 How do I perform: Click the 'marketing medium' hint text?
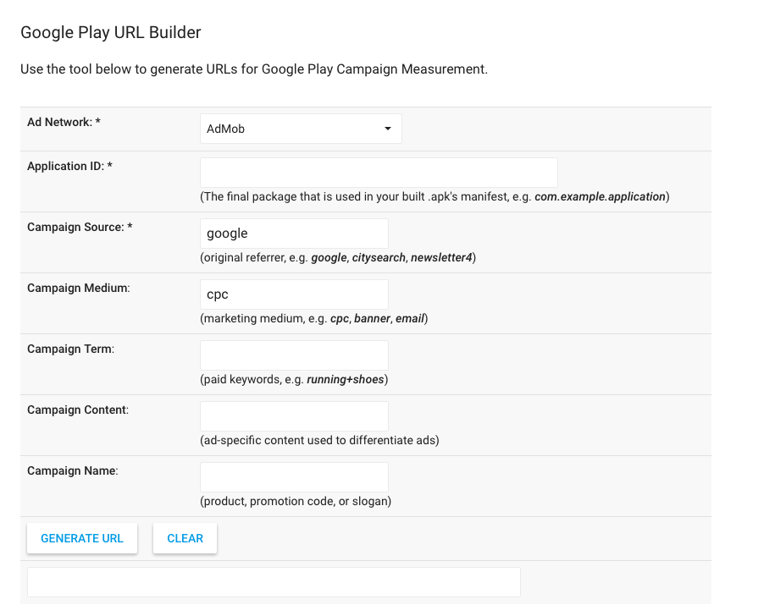tap(314, 318)
